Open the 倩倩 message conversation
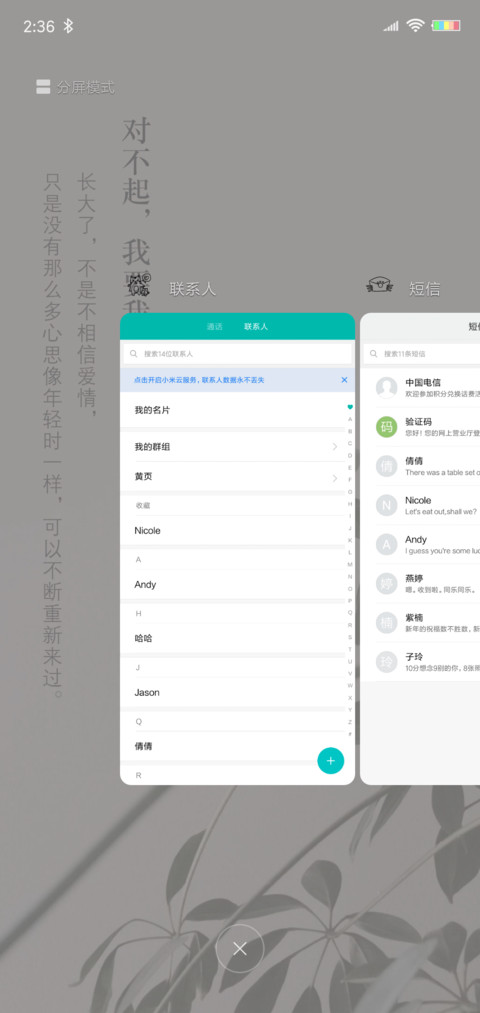Image resolution: width=480 pixels, height=1013 pixels. tap(420, 466)
